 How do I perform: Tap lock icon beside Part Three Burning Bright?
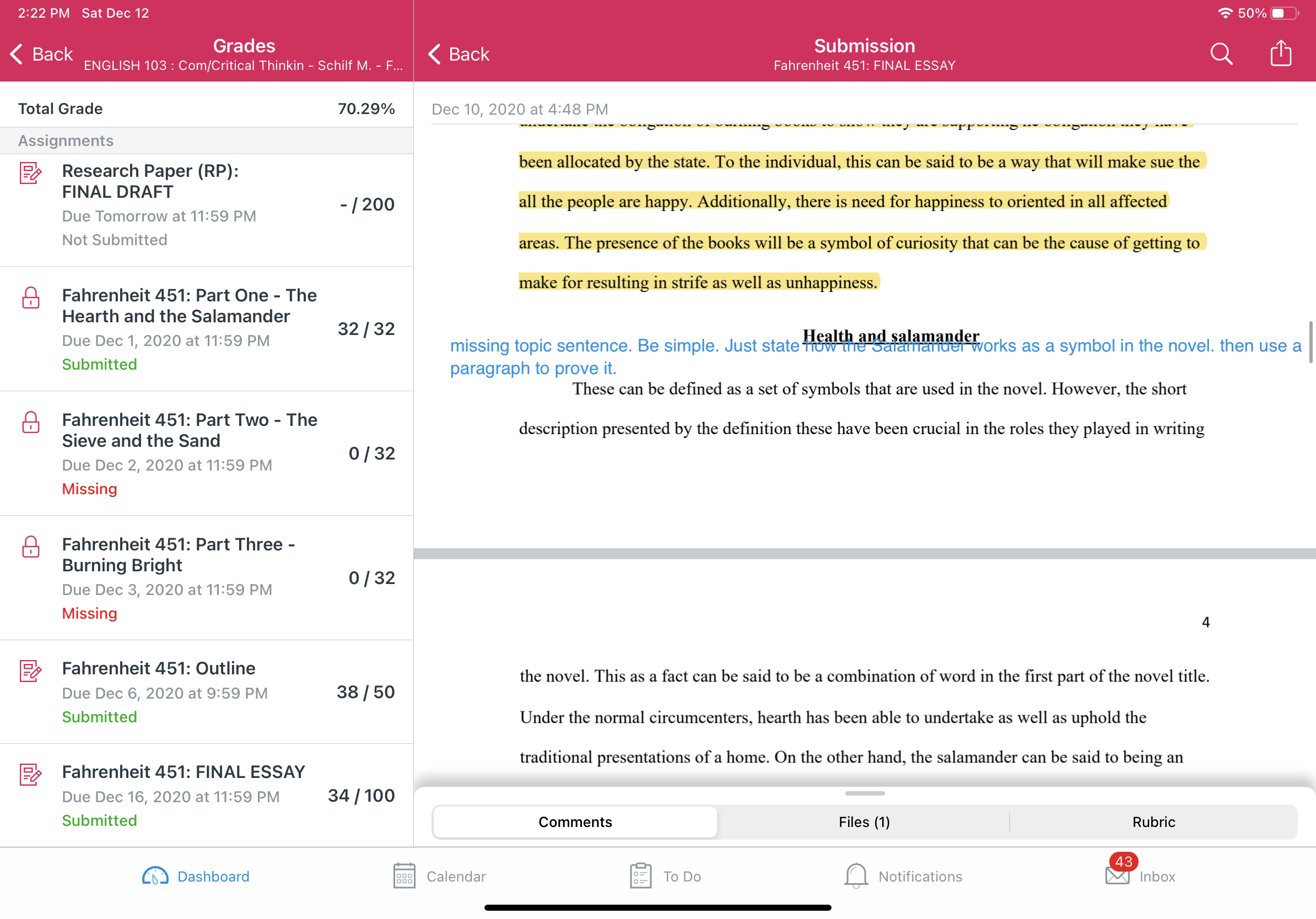[30, 546]
